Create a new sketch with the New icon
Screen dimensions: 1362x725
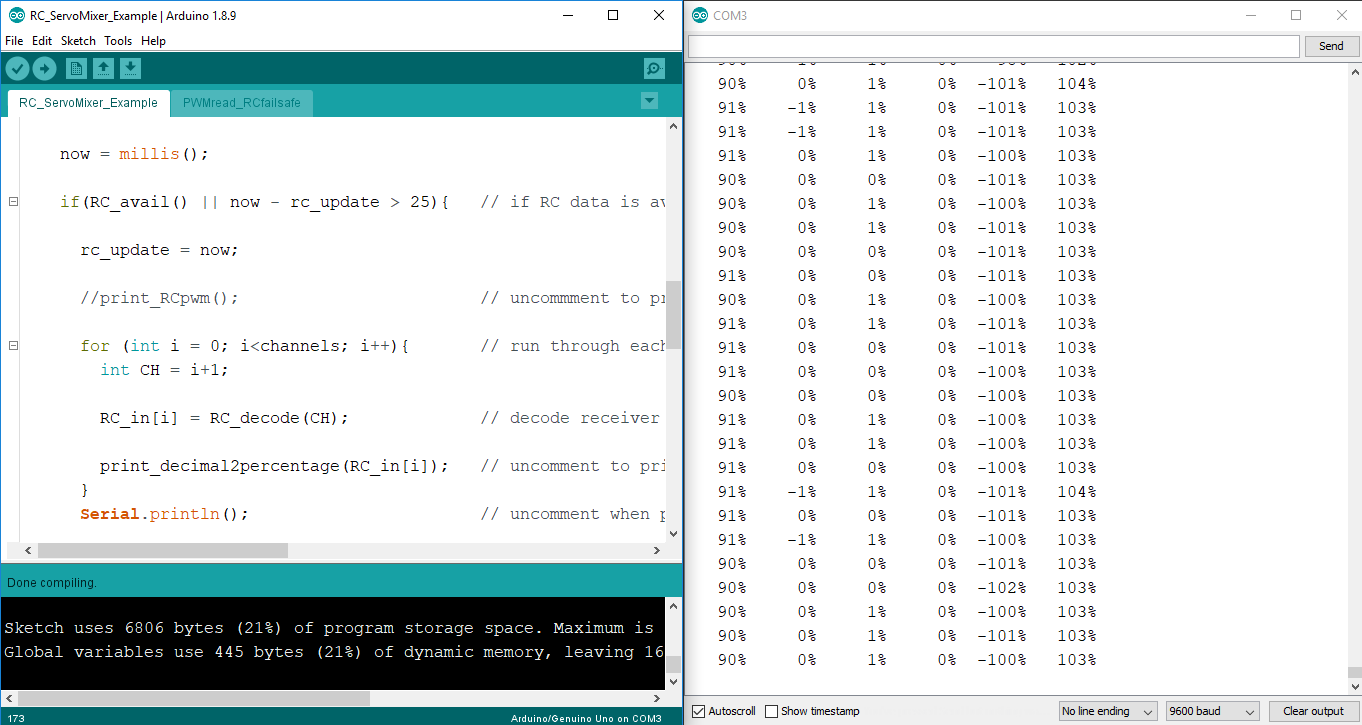[76, 68]
